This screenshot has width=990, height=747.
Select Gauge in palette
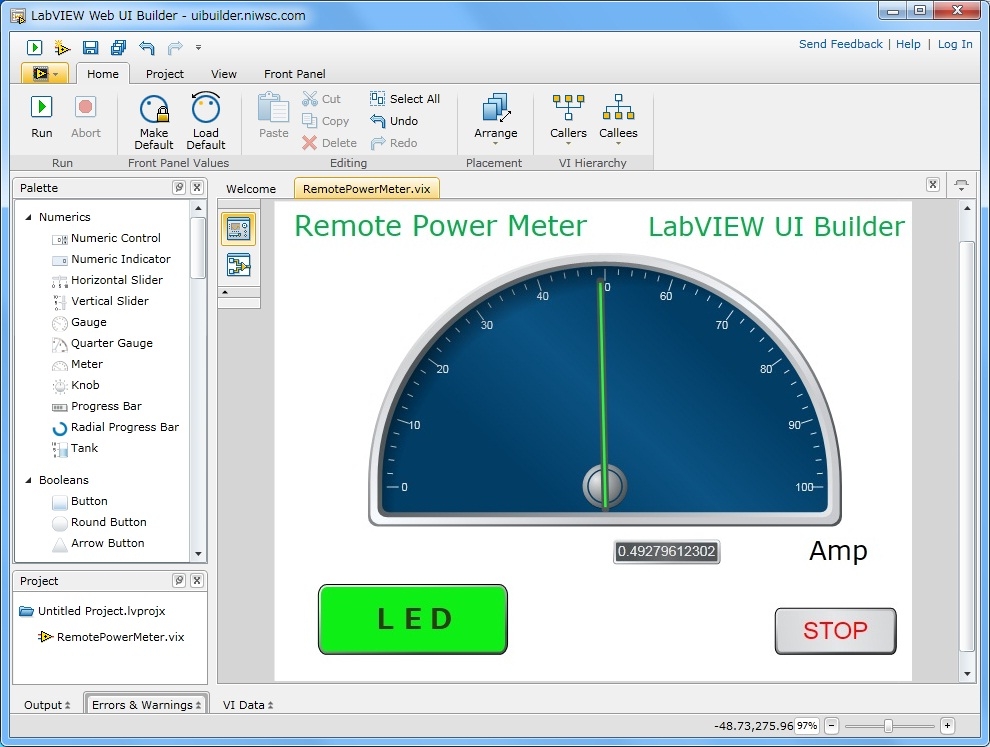pyautogui.click(x=80, y=322)
